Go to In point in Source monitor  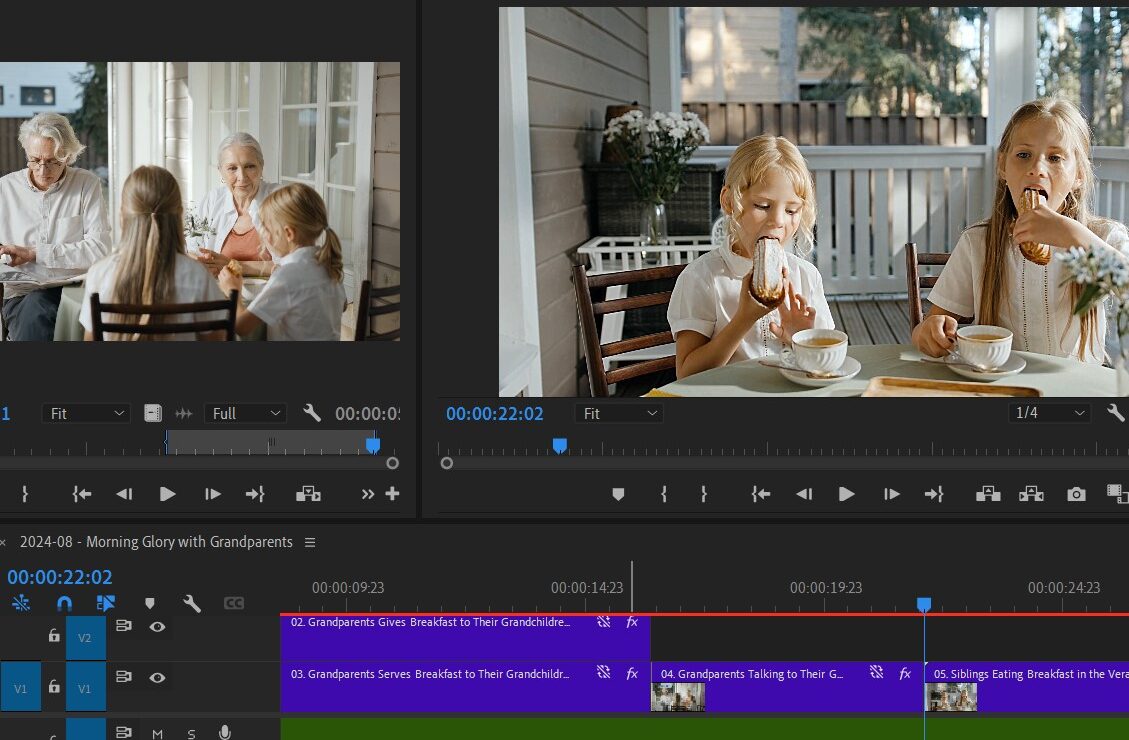click(x=81, y=494)
